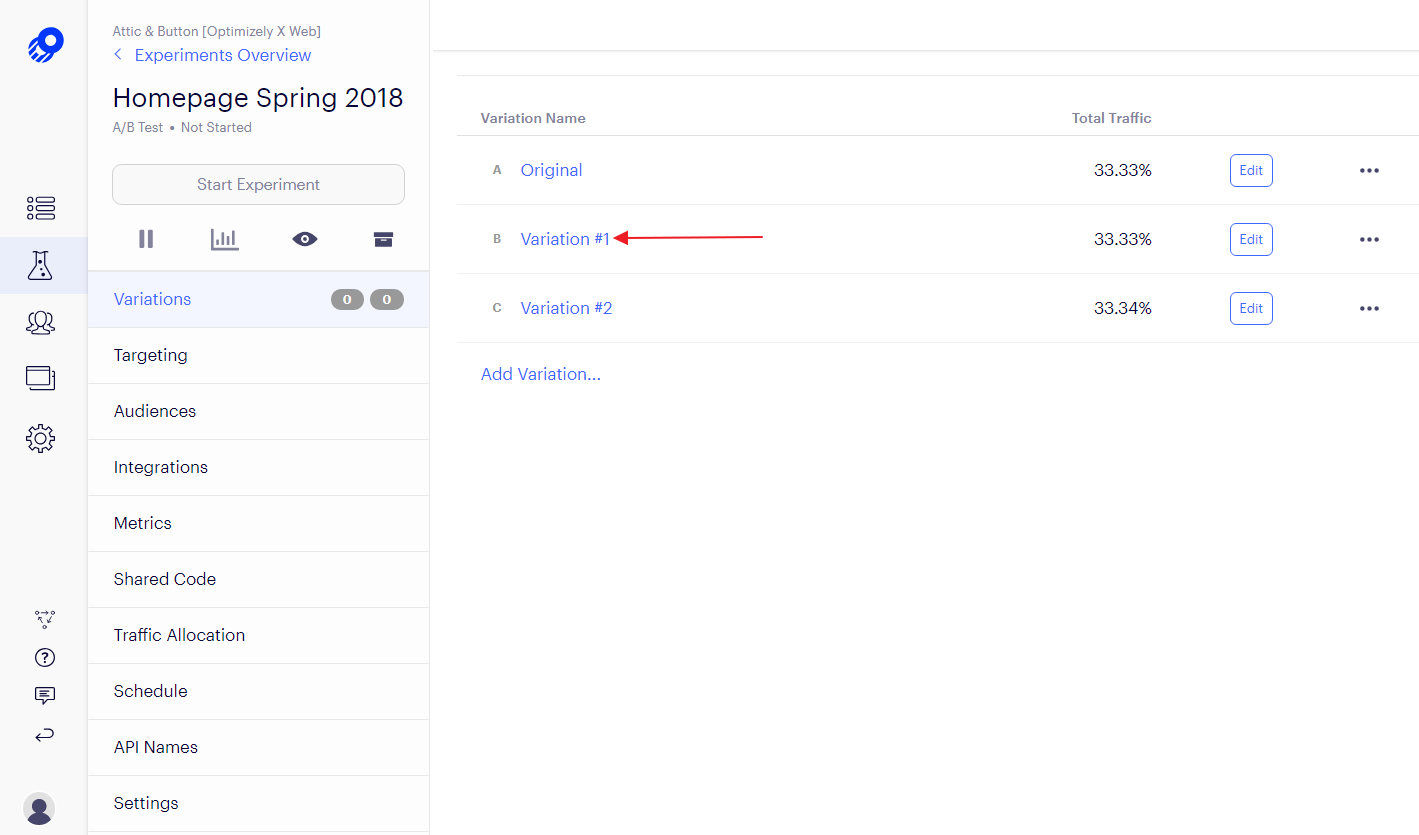Screen dimensions: 1419x835
Task: Open the Pages window icon
Action: point(41,378)
